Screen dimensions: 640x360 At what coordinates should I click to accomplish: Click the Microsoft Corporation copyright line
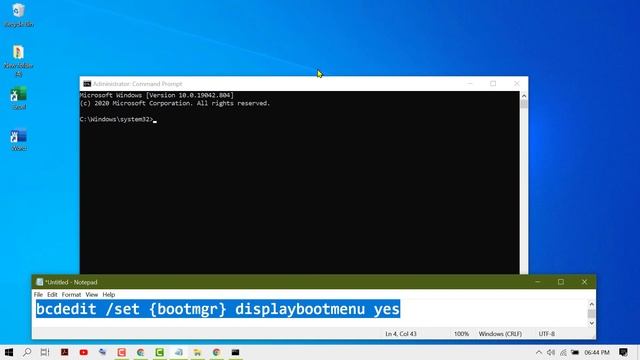[175, 103]
